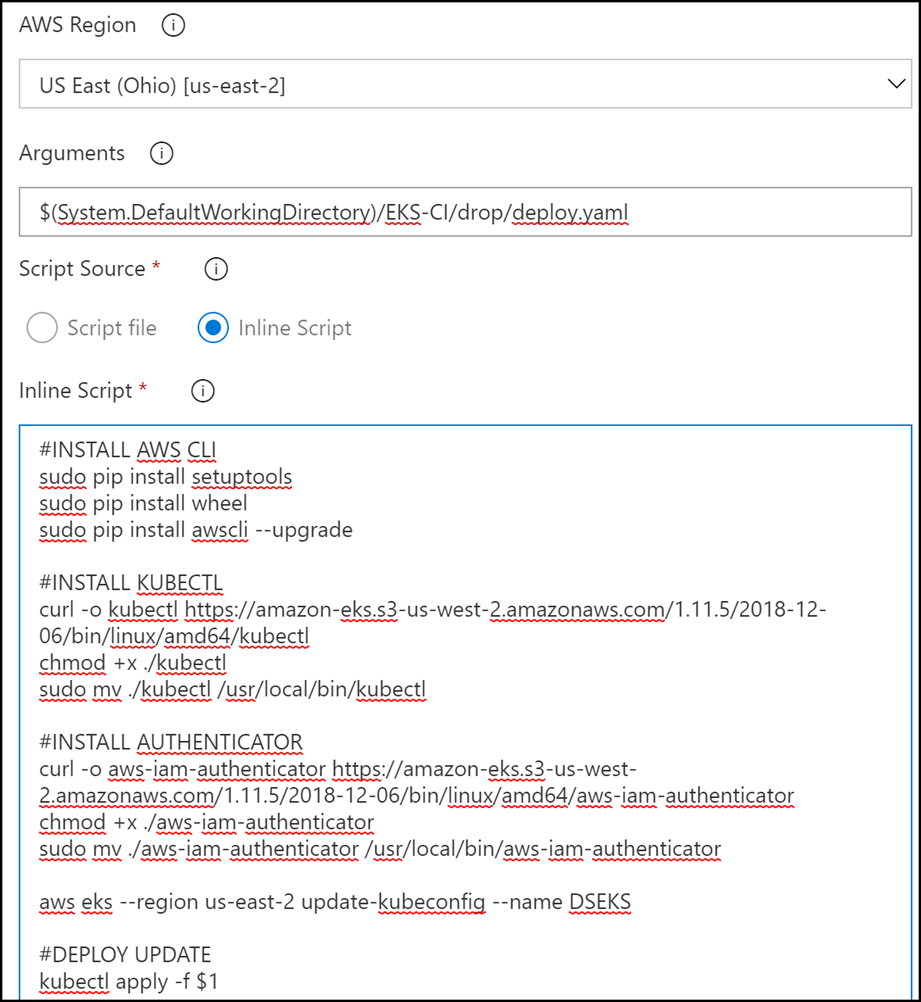Click the 'curl -o kubectl https://amazon-eks' line

[x=433, y=623]
